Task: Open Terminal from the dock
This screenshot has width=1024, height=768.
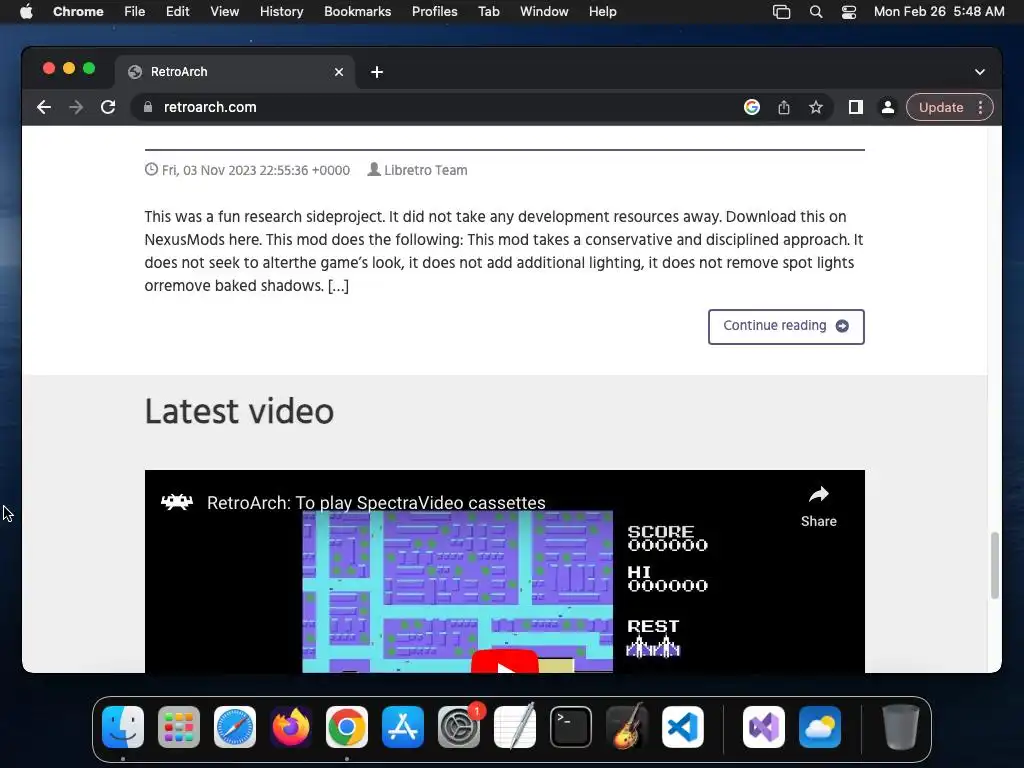Action: pos(571,727)
